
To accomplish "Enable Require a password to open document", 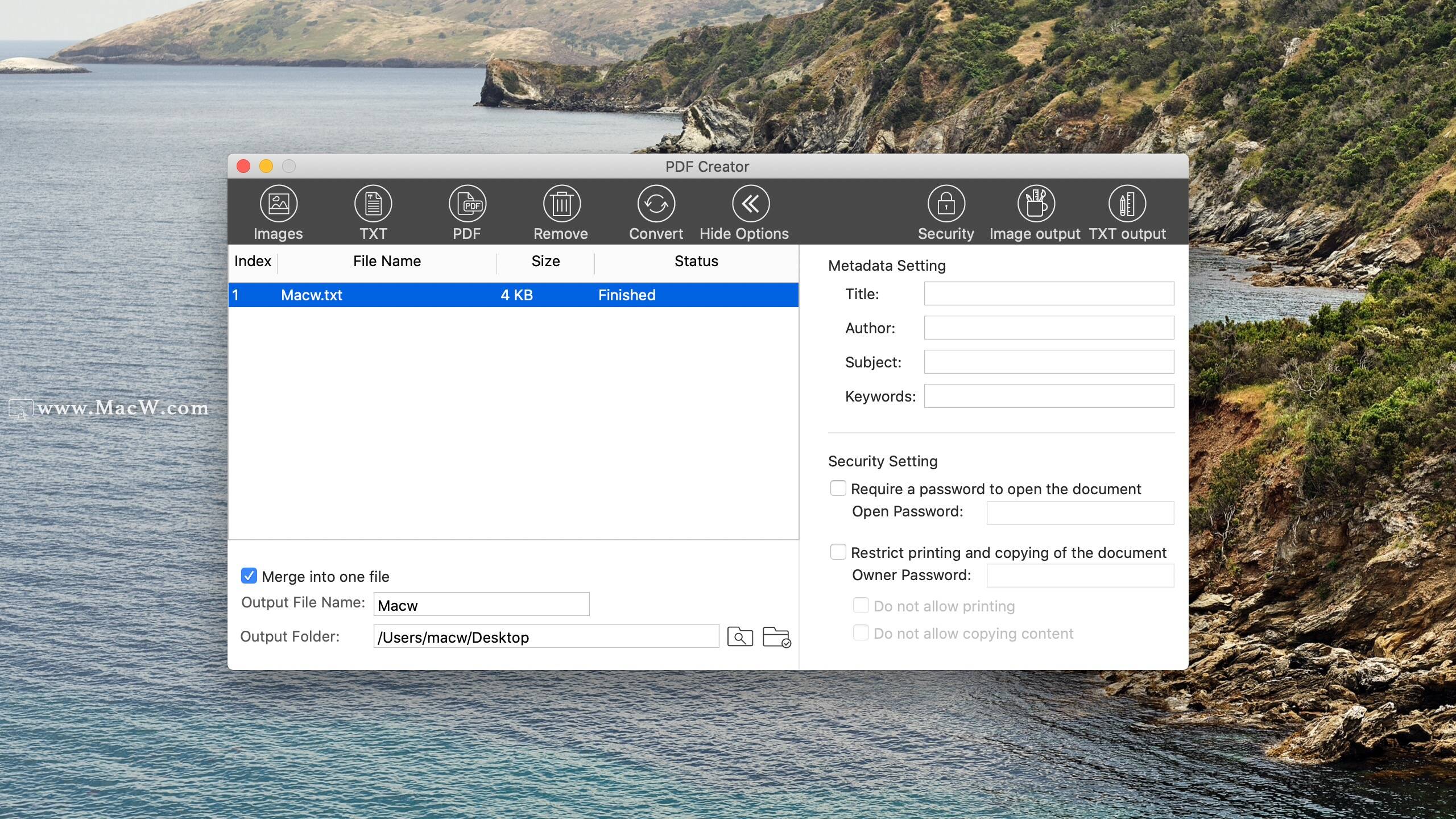I will [838, 488].
